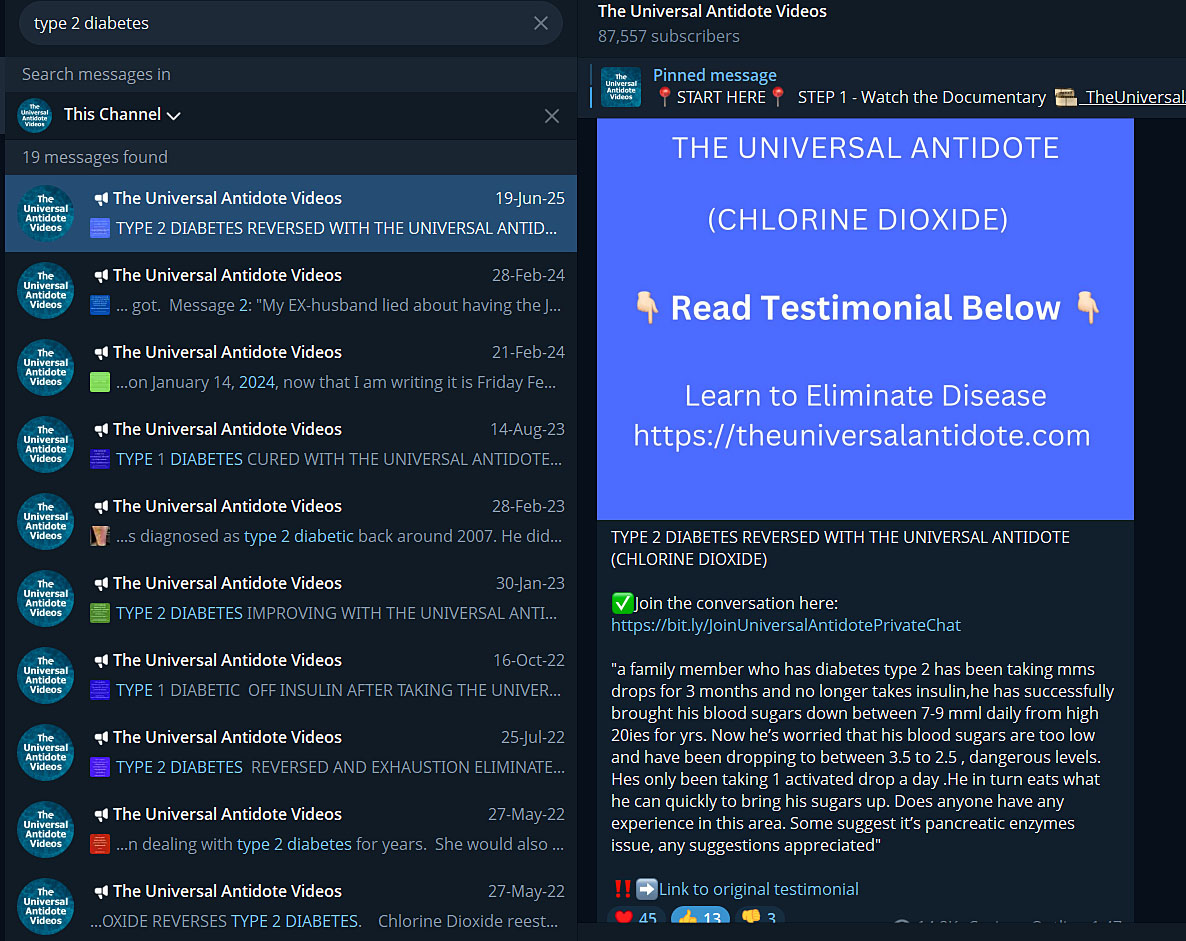
Task: Expand the This Channel dropdown
Action: pyautogui.click(x=121, y=115)
